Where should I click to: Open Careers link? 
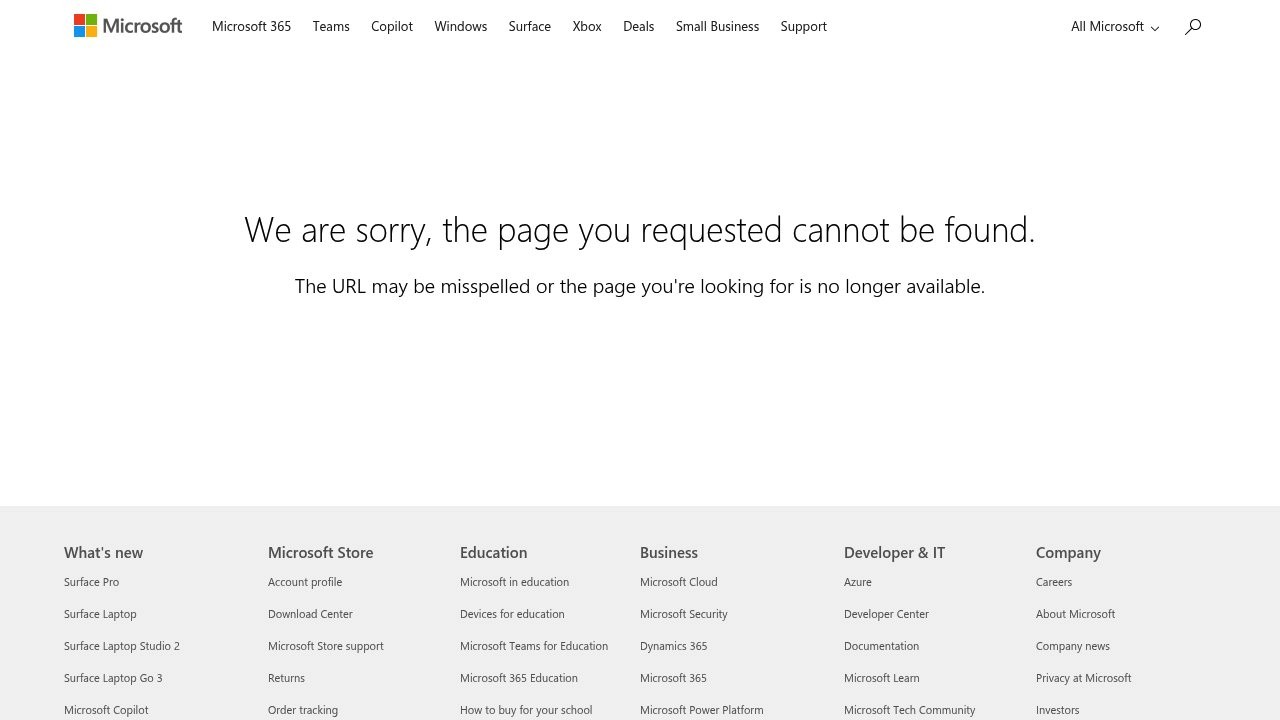[1054, 582]
